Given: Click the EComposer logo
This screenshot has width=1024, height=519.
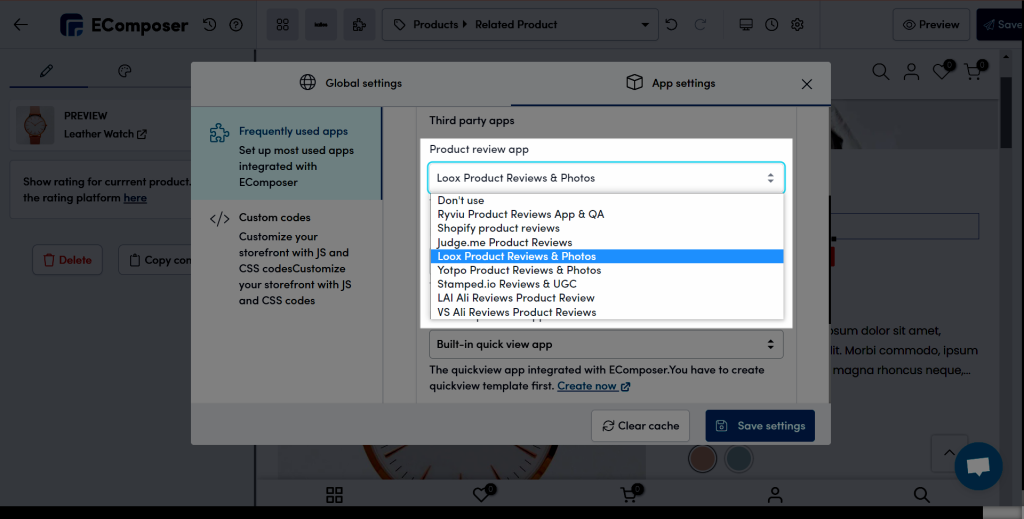Looking at the screenshot, I should [124, 25].
